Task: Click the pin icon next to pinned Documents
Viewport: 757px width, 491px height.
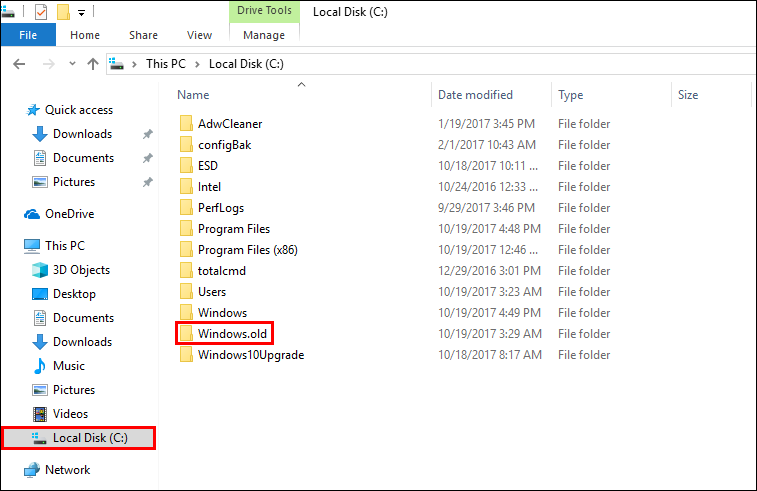Action: tap(148, 158)
